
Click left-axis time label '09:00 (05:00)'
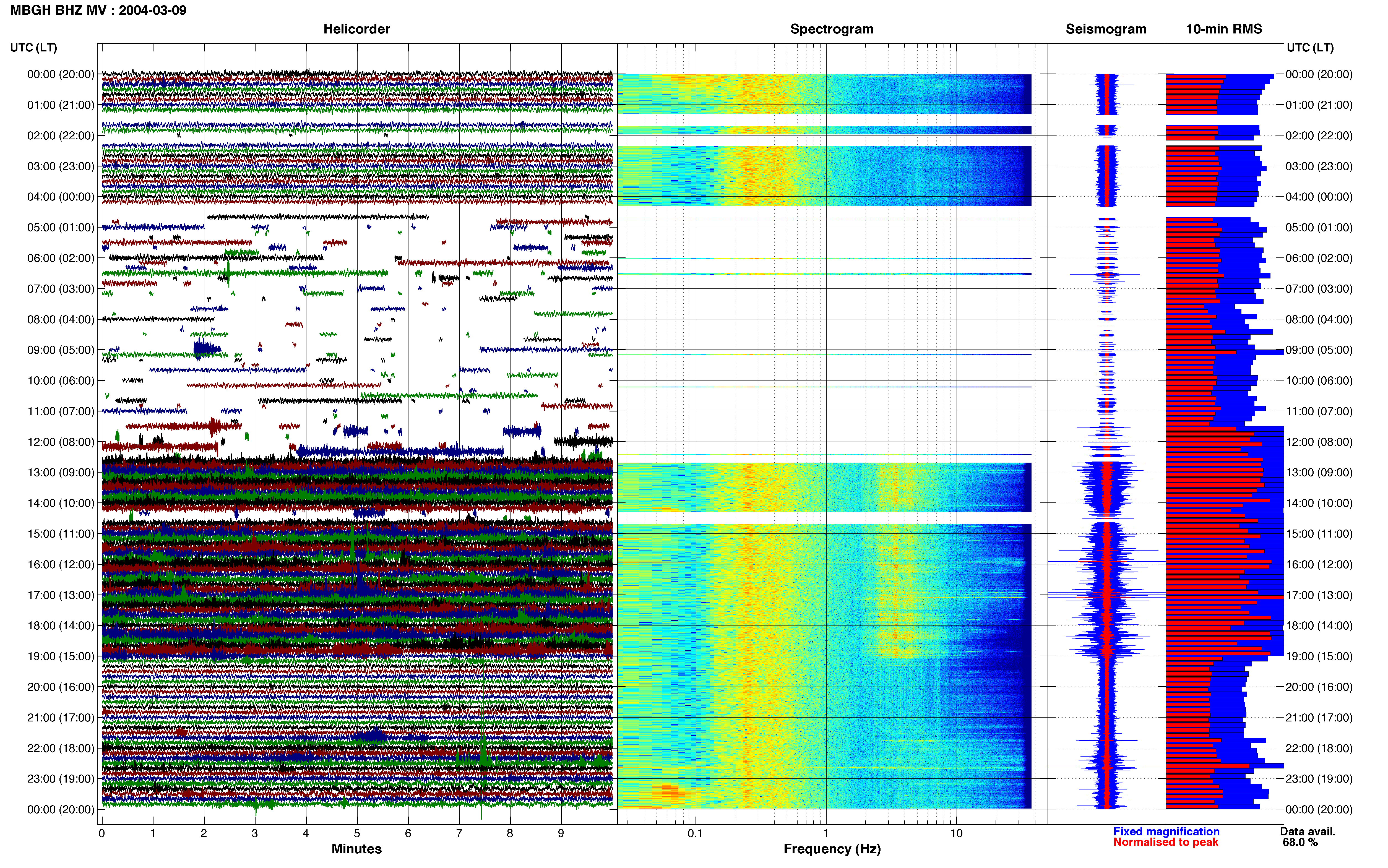tap(61, 350)
